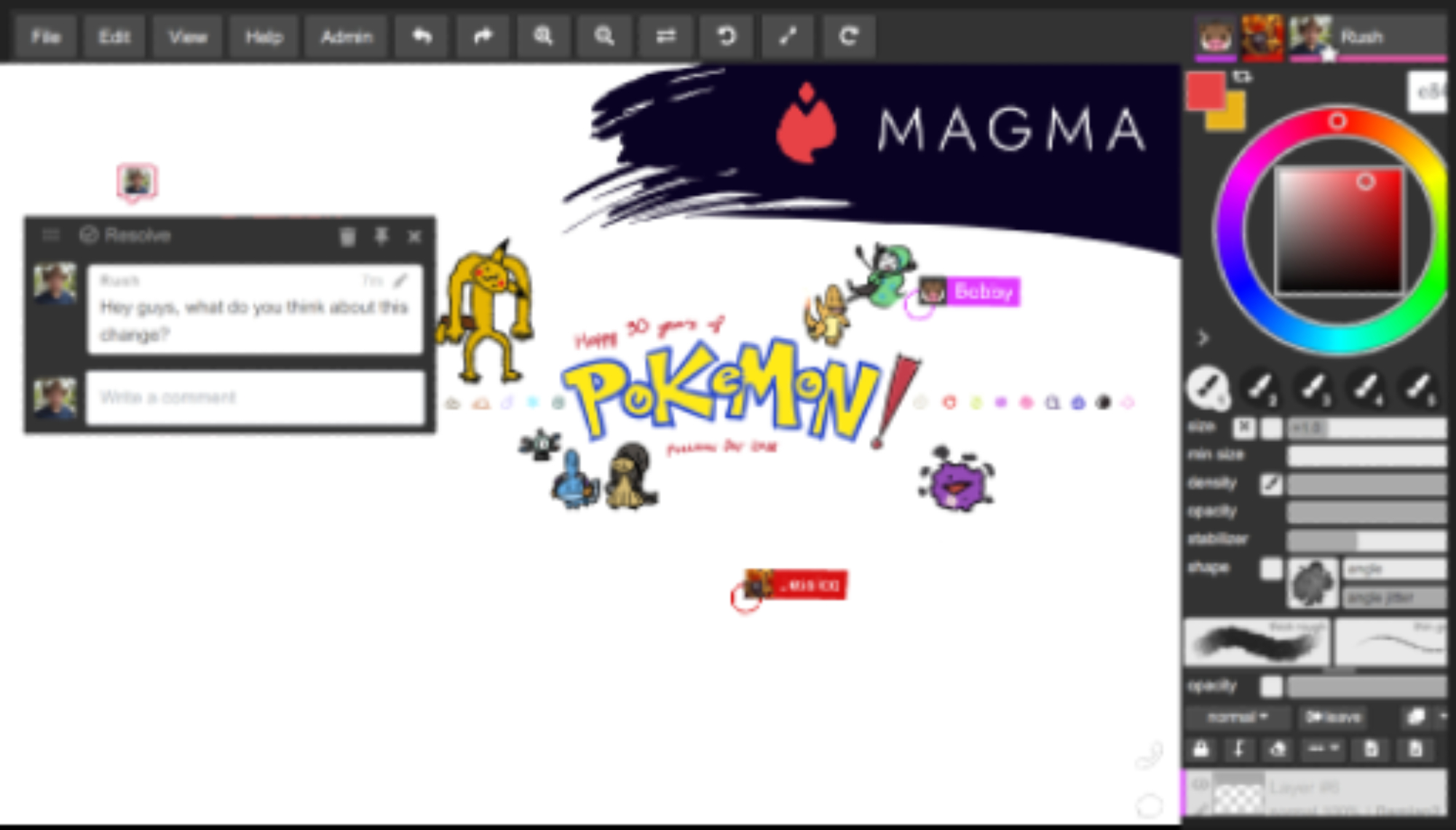Delete the comment thread with trash icon
This screenshot has width=1456, height=830.
pyautogui.click(x=347, y=236)
